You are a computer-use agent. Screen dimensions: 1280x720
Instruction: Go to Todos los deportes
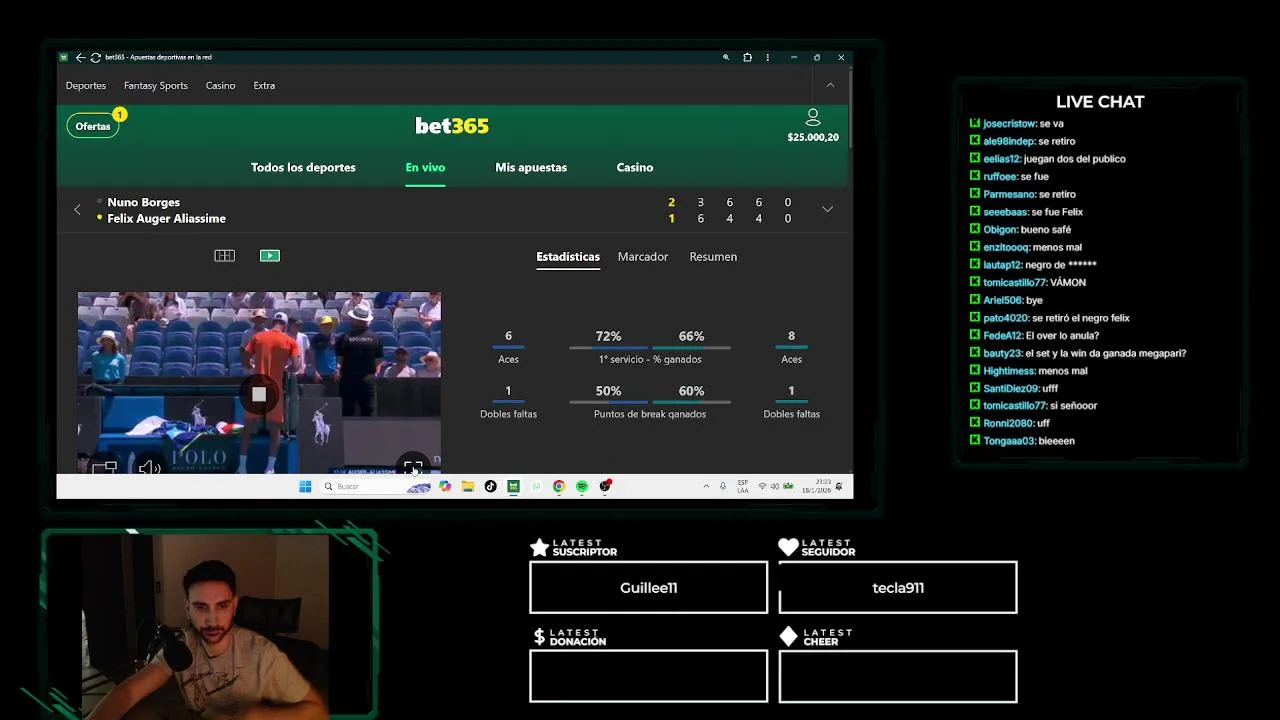coord(303,168)
